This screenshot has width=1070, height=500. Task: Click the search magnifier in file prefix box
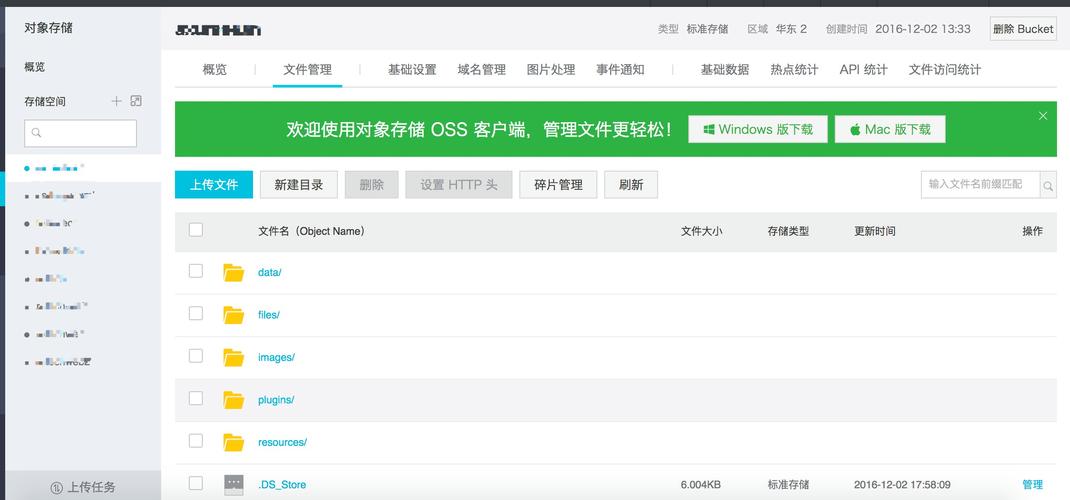click(1048, 185)
